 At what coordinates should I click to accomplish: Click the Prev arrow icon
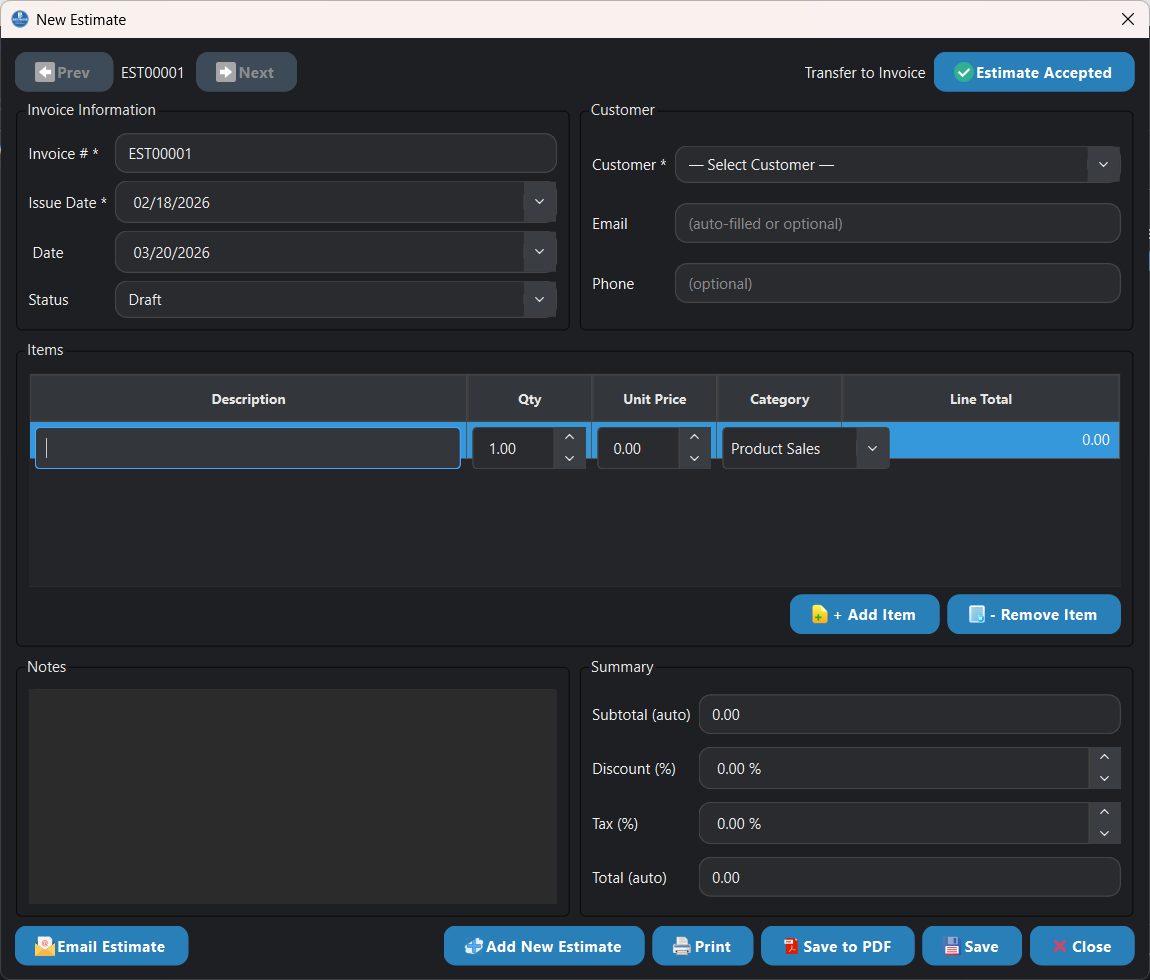pos(44,71)
